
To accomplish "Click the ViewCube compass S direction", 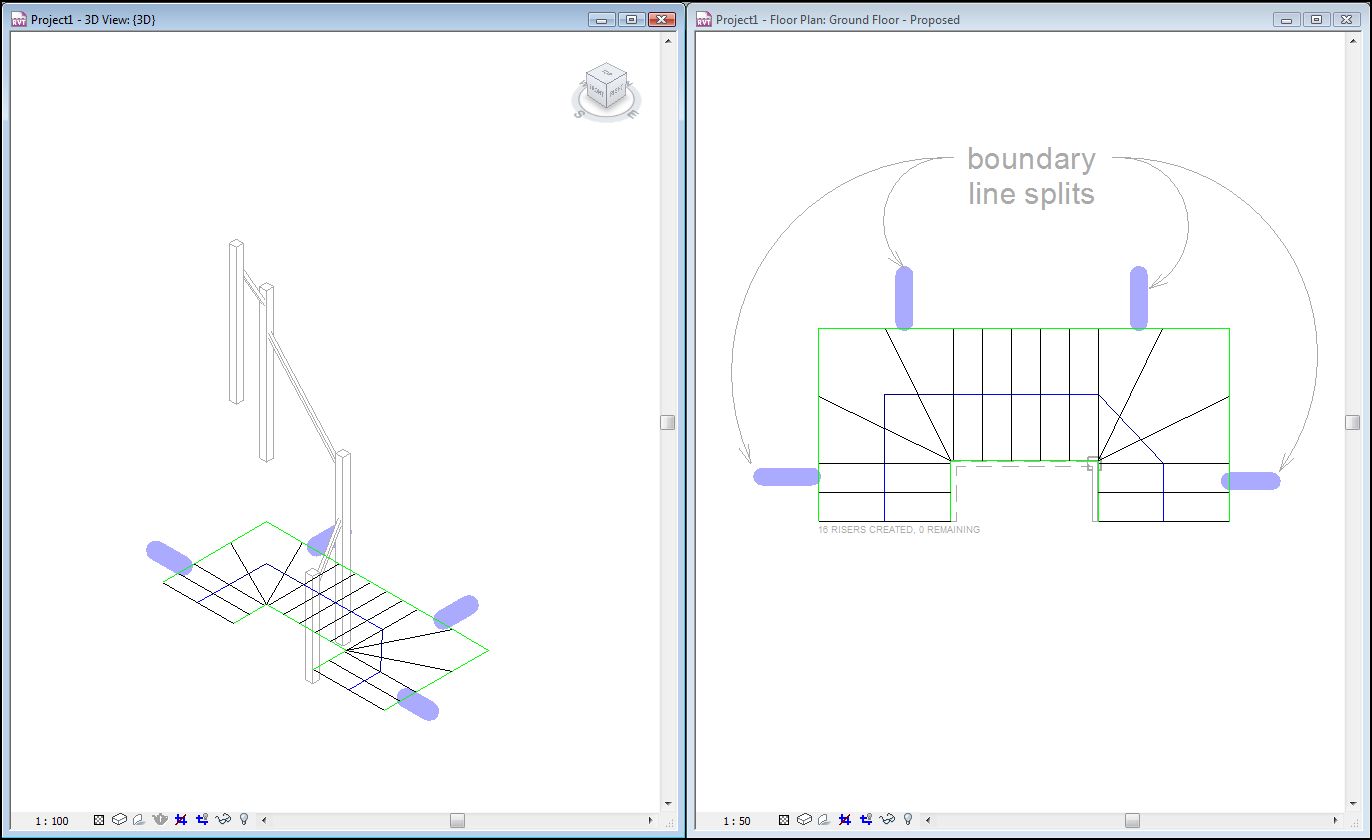I will point(578,114).
